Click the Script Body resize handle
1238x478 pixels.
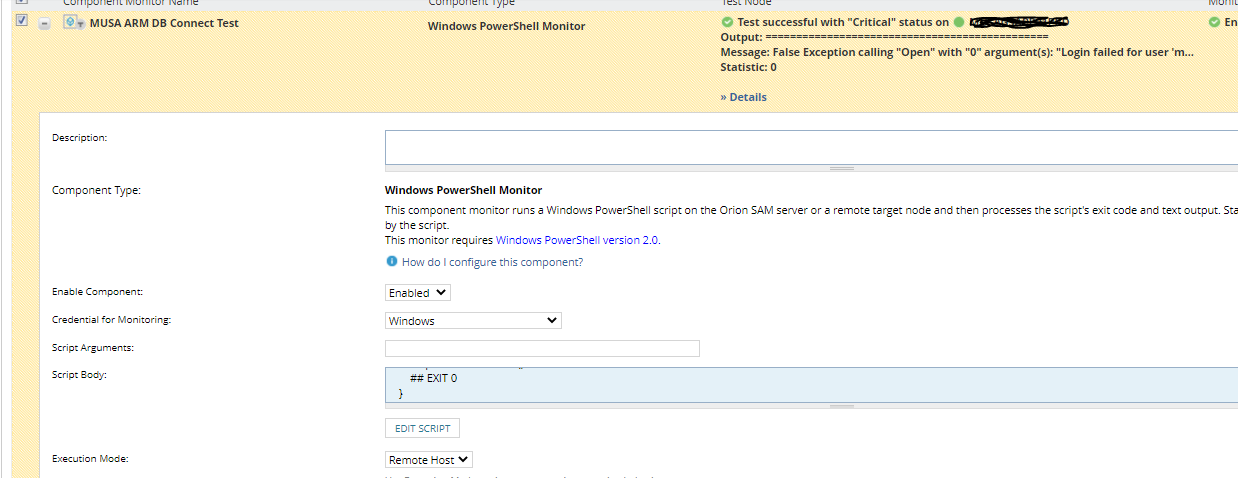pyautogui.click(x=842, y=407)
